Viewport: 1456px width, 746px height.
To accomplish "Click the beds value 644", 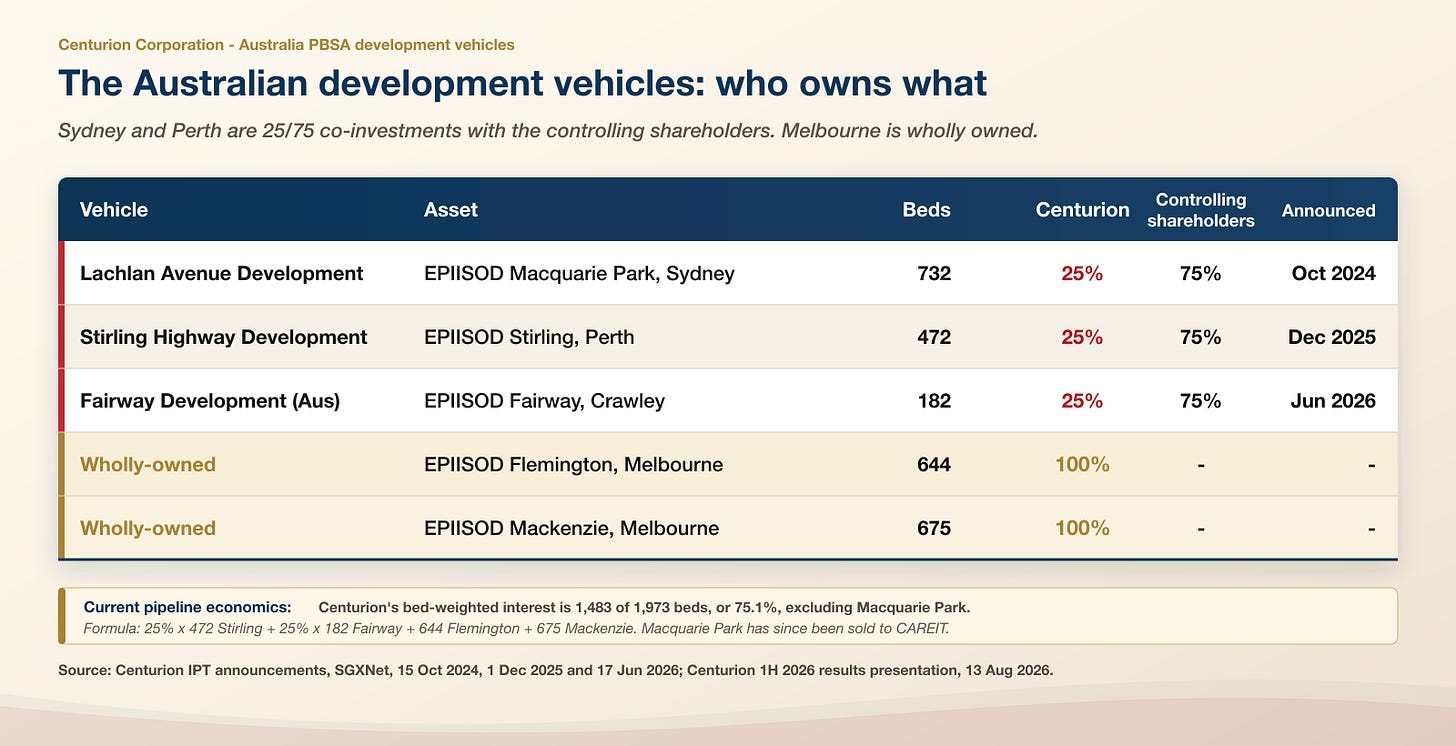I will point(934,464).
